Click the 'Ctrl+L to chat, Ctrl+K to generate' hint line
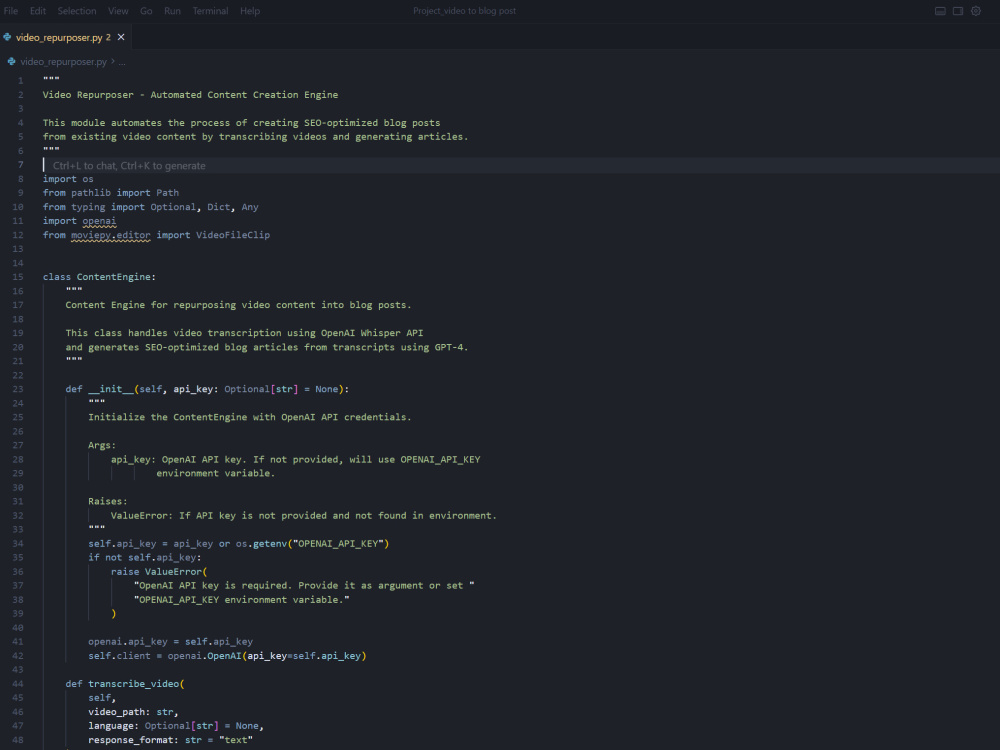Viewport: 1000px width, 750px height. pyautogui.click(x=129, y=165)
